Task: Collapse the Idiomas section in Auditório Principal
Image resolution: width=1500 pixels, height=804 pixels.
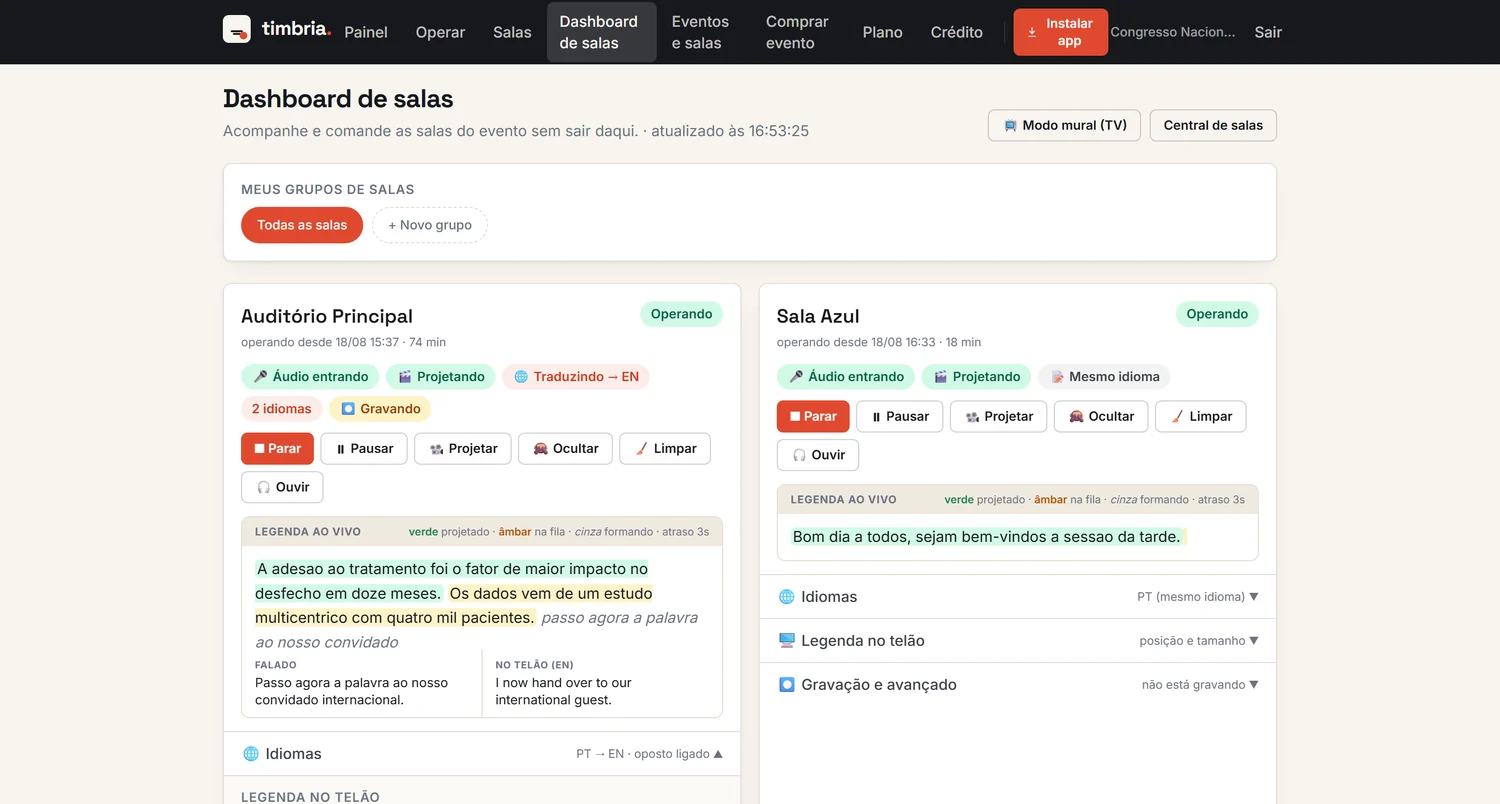Action: pos(482,754)
